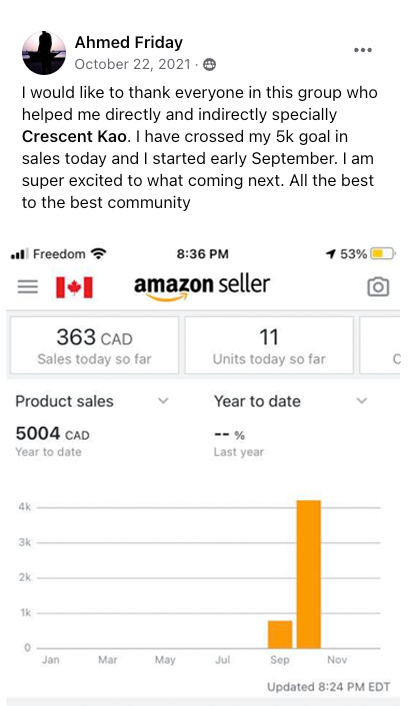
Task: Tap the Ahmed Friday profile picture
Action: 44,53
